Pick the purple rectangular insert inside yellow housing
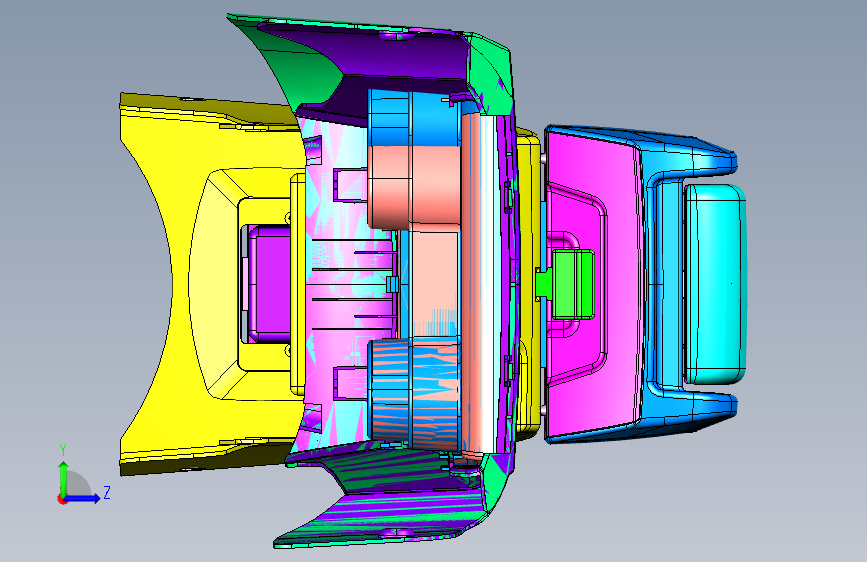867x562 pixels. (x=270, y=284)
